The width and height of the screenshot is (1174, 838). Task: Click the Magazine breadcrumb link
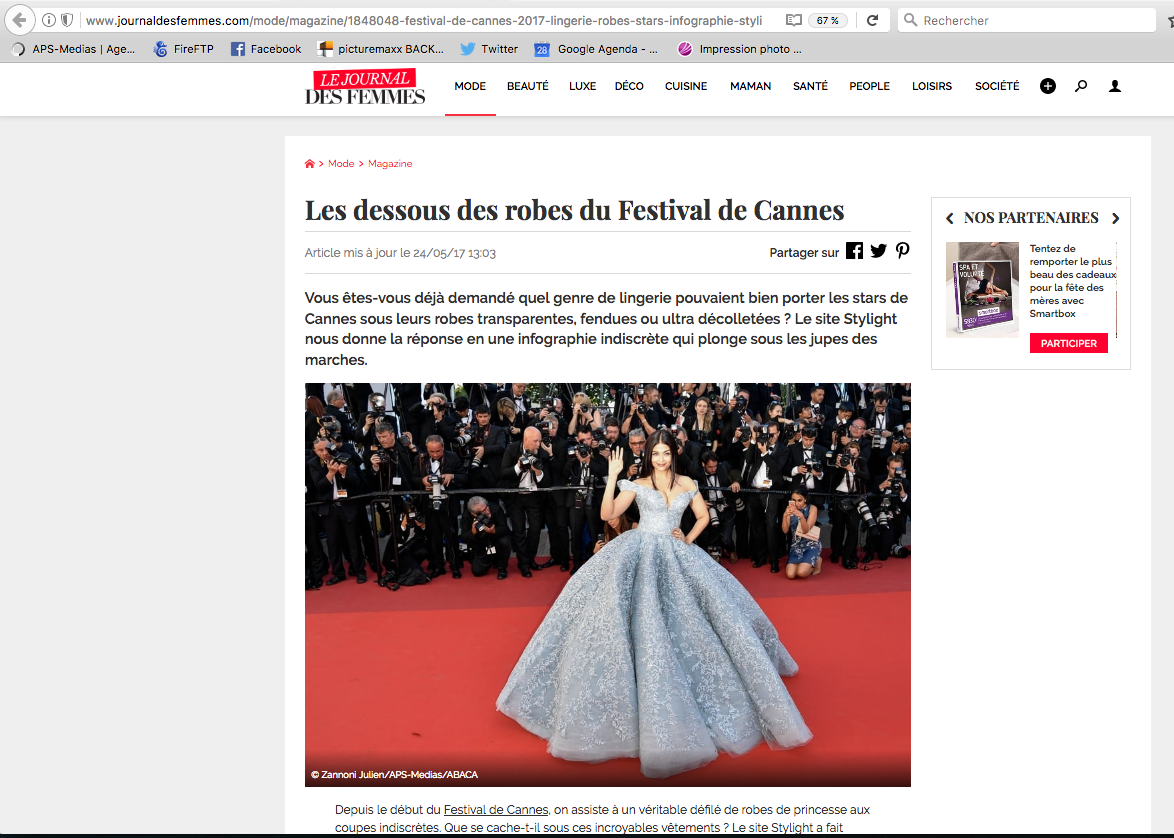point(390,164)
